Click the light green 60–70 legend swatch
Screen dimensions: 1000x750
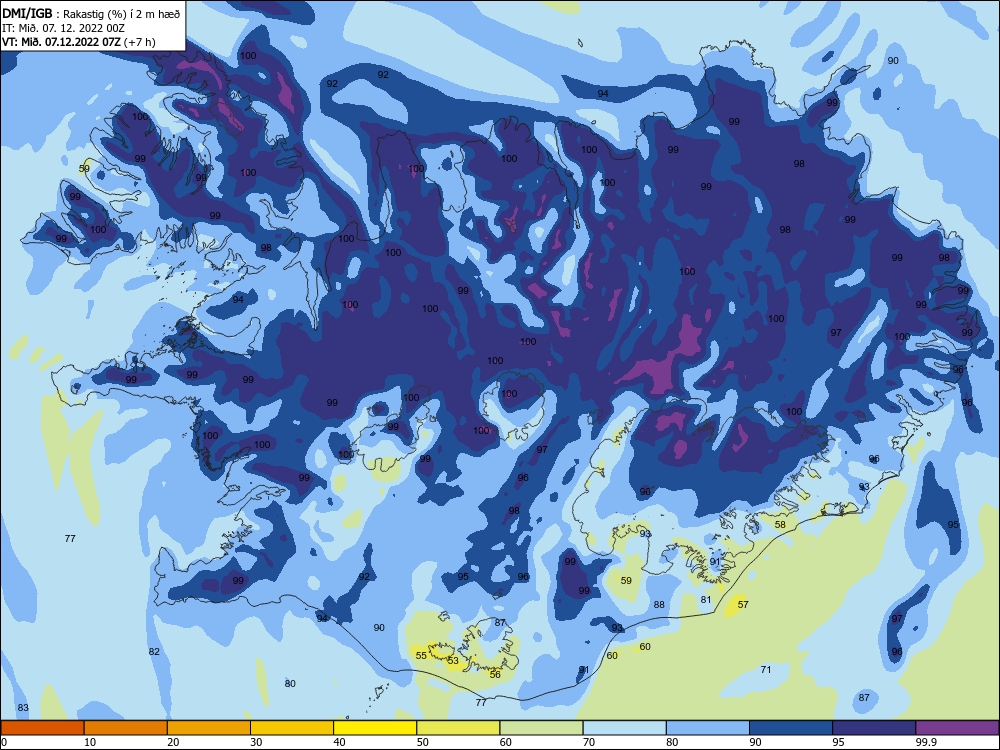(541, 728)
